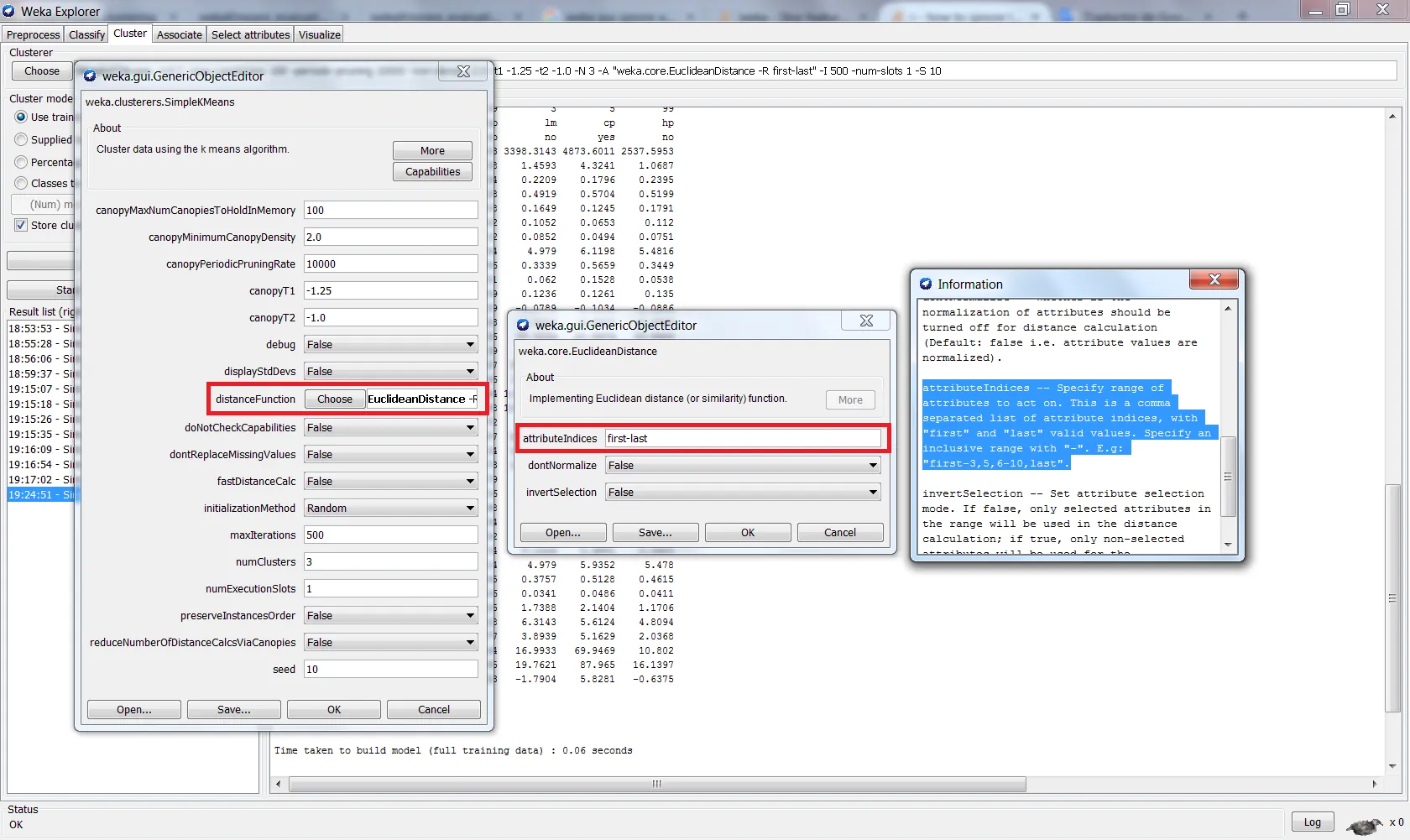Click the Information dialog title icon

click(926, 284)
